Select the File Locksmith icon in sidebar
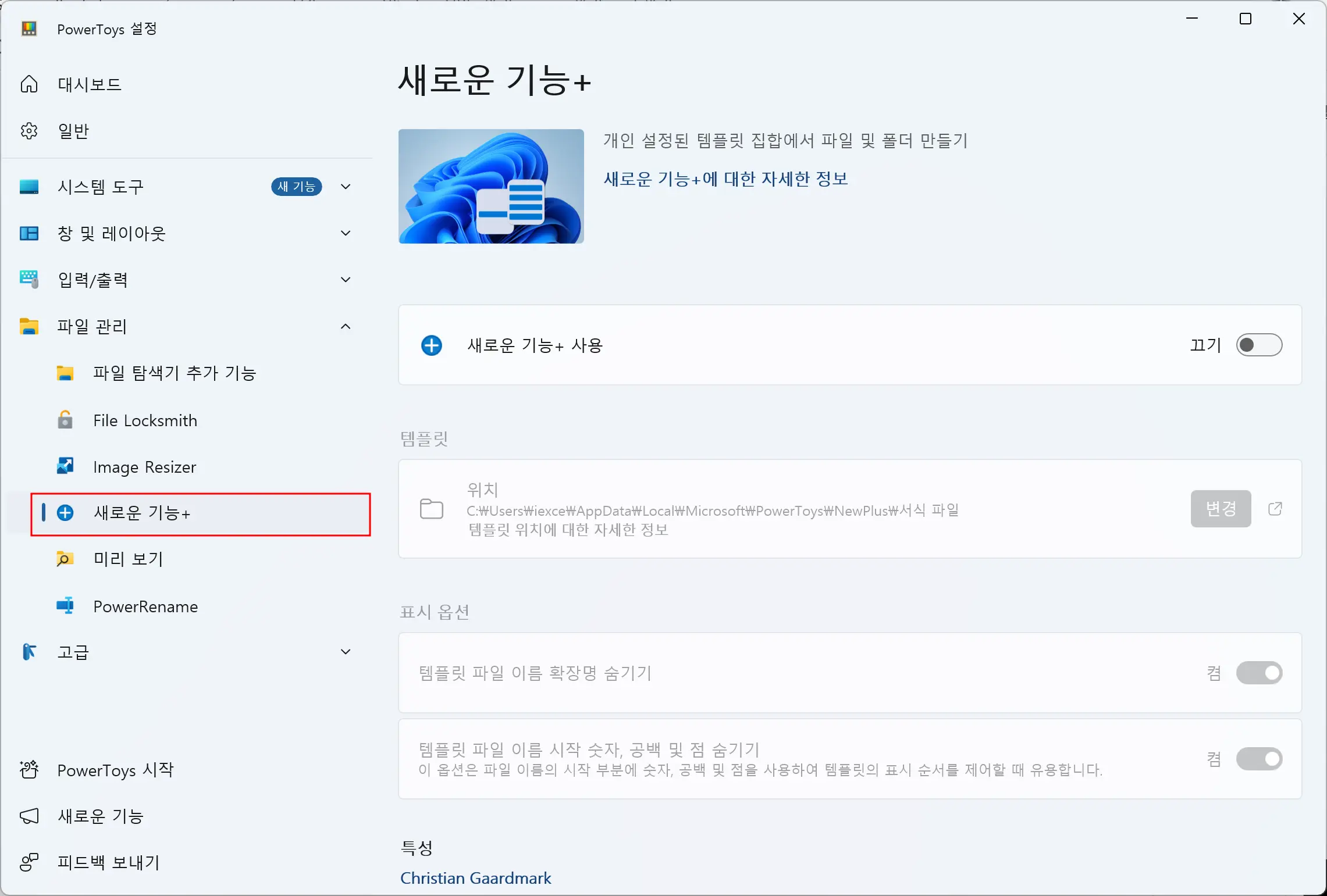This screenshot has height=896, width=1327. 65,420
